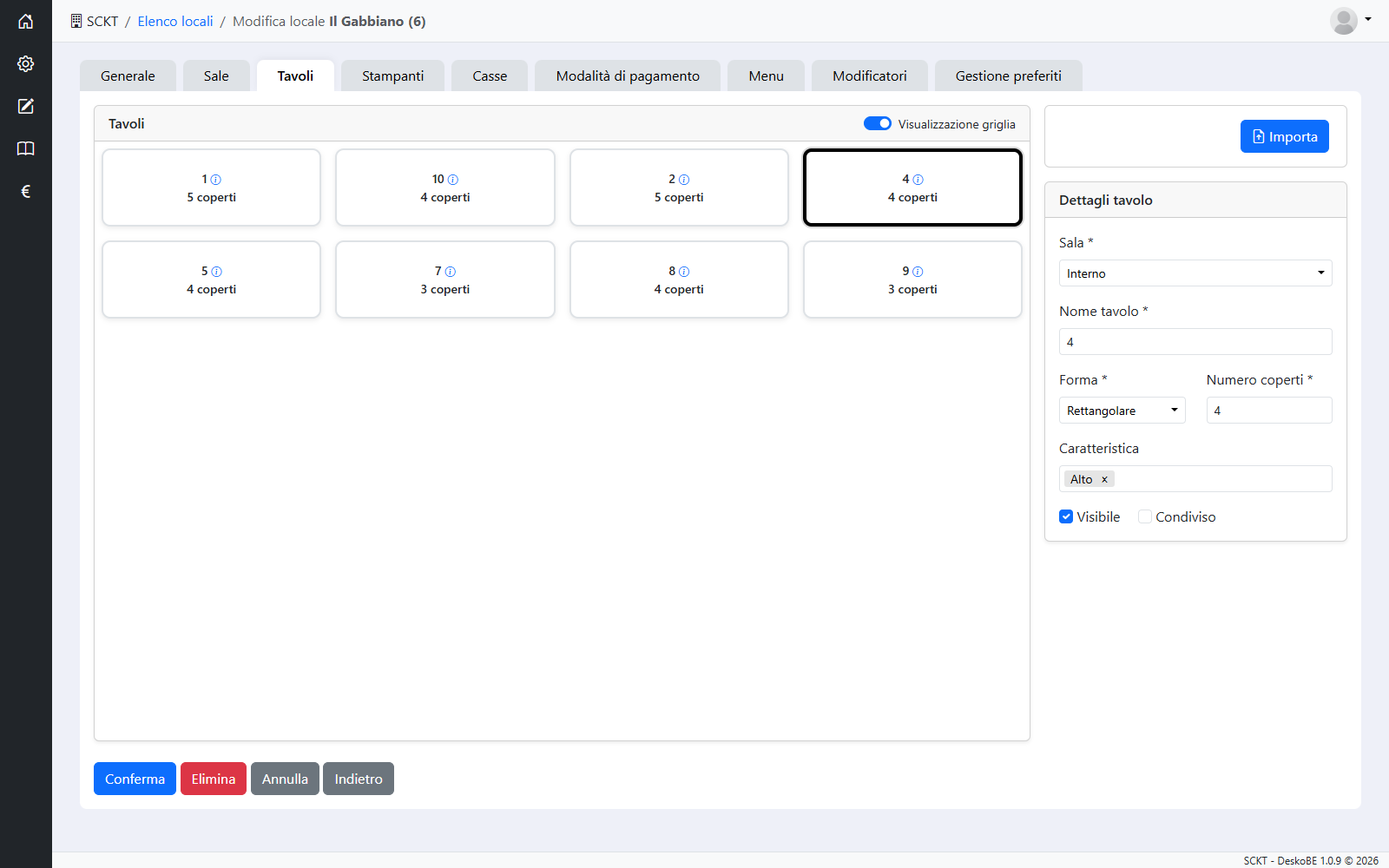Toggle Visualizzazione griglia switch
Screen dimensions: 1389x868
(x=878, y=123)
